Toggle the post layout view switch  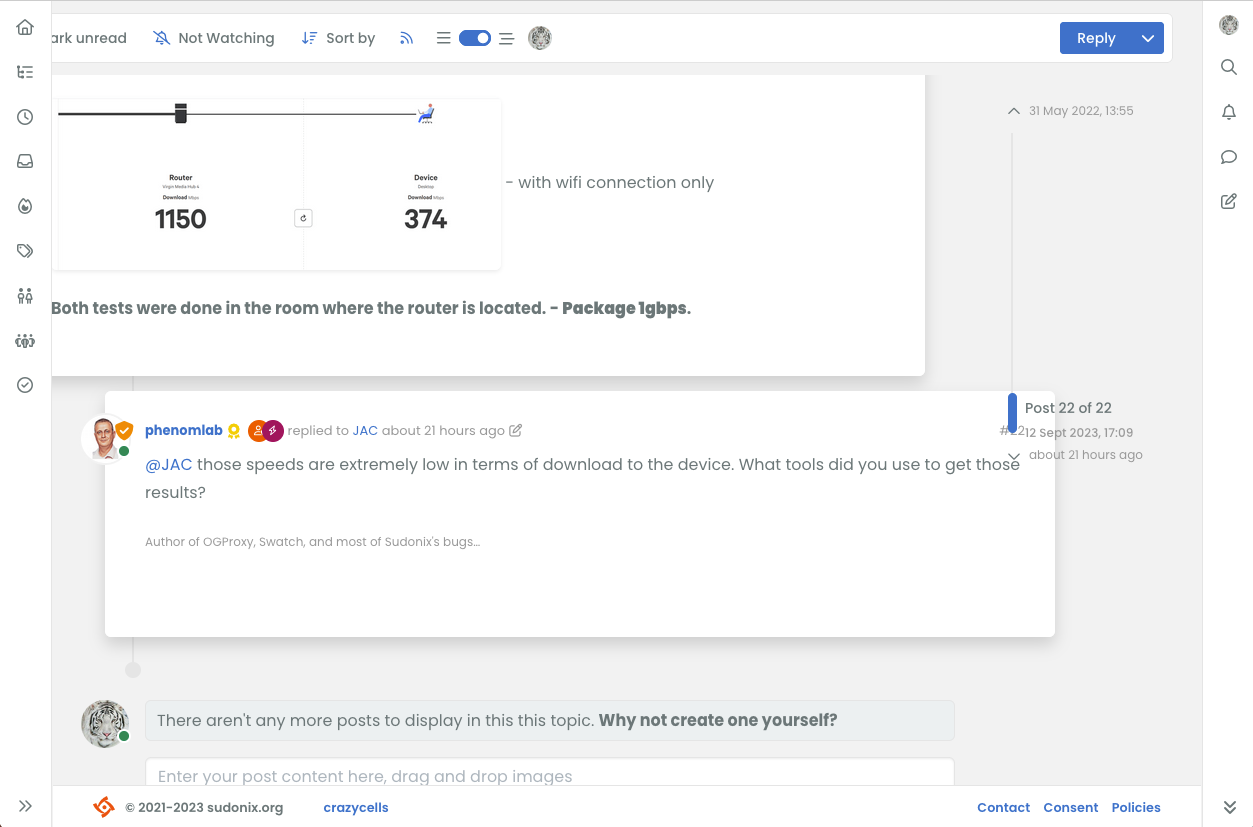point(475,38)
